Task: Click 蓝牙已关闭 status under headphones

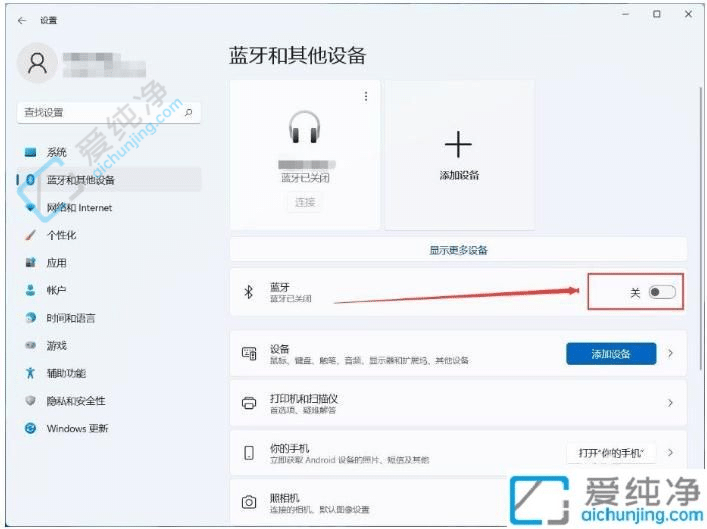Action: click(x=305, y=178)
